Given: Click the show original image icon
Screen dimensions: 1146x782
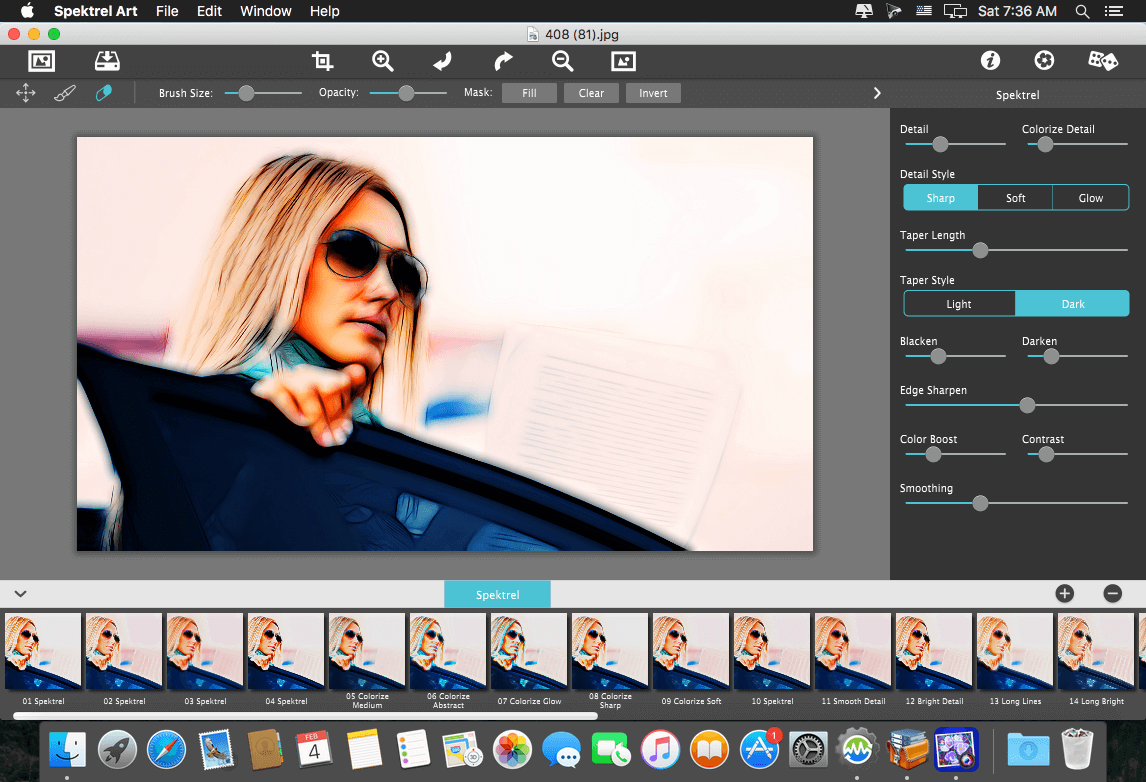Looking at the screenshot, I should (623, 61).
